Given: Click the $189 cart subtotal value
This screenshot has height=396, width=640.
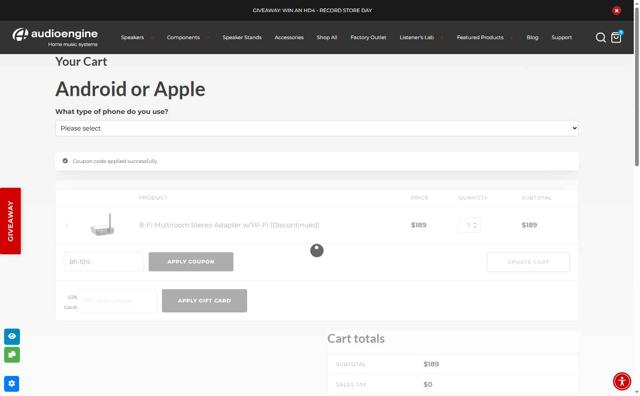Looking at the screenshot, I should click(431, 364).
